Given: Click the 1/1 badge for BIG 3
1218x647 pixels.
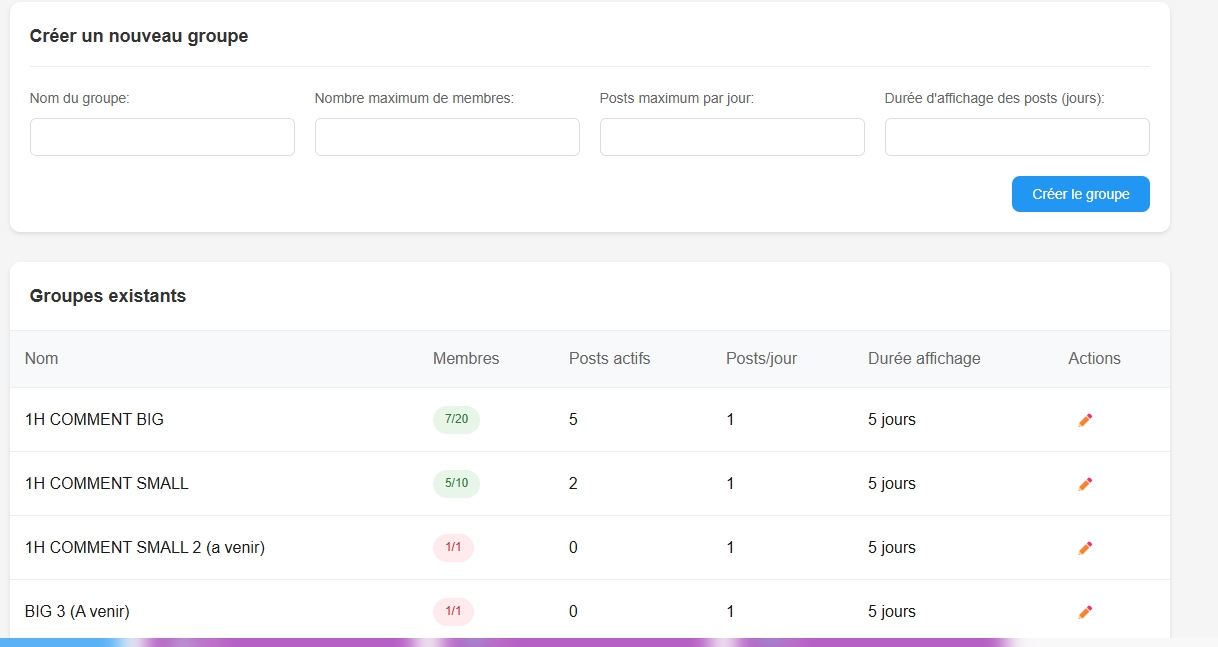Looking at the screenshot, I should (453, 612).
